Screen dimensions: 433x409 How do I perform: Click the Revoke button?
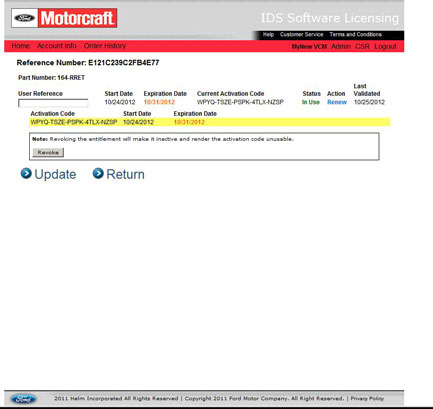click(x=48, y=152)
